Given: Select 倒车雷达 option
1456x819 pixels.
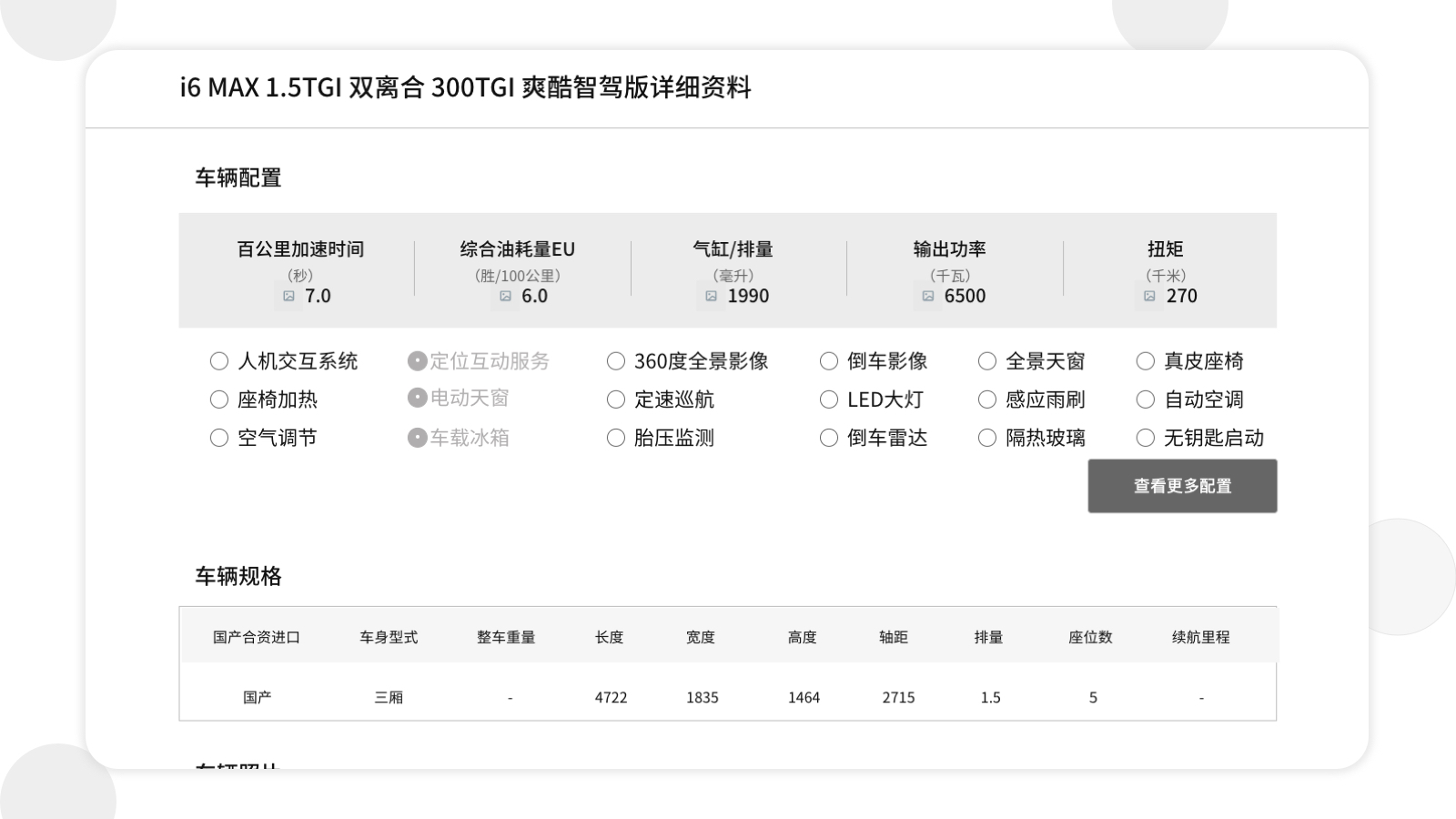Looking at the screenshot, I should [x=829, y=438].
